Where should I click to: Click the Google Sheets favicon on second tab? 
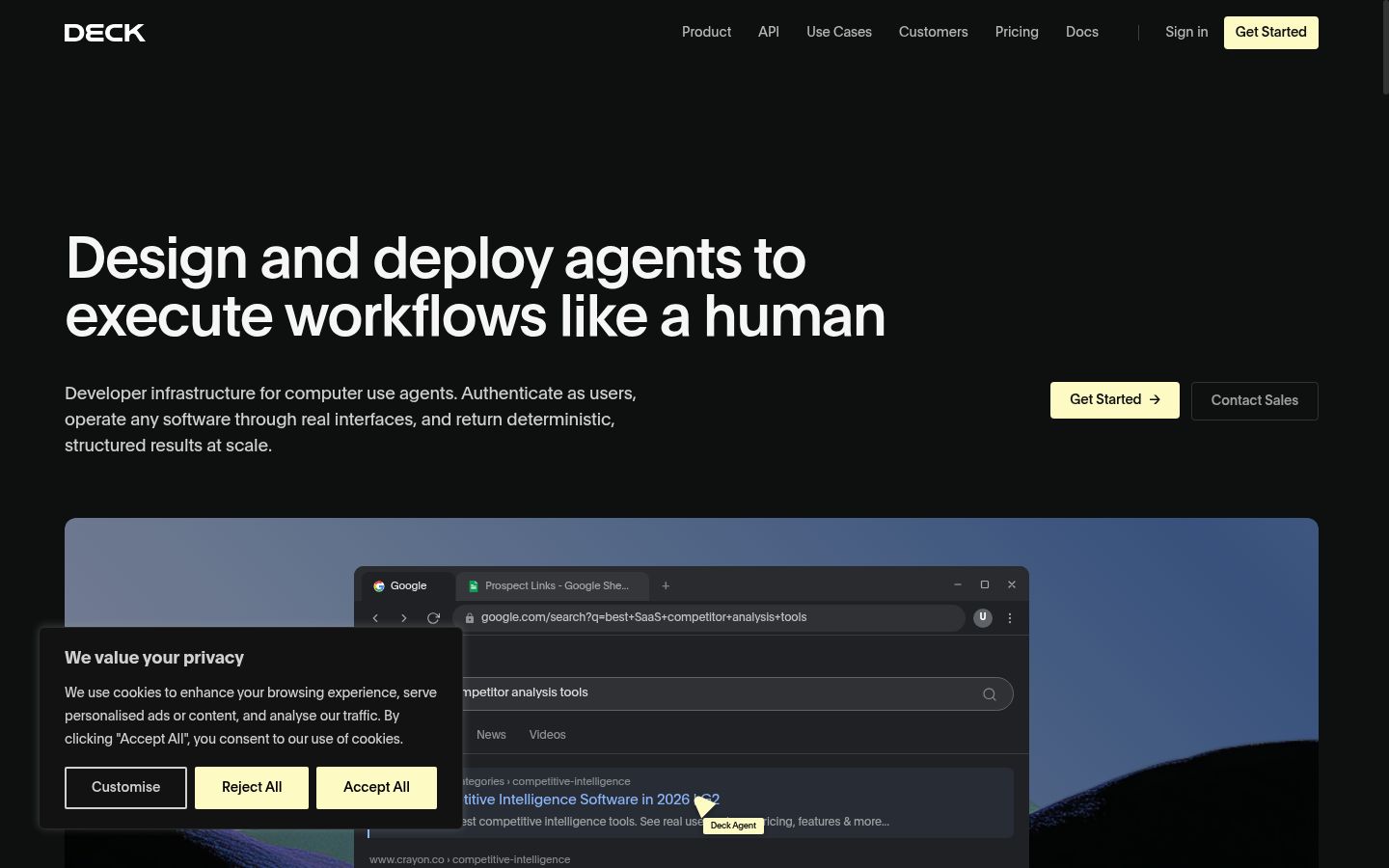[x=474, y=585]
